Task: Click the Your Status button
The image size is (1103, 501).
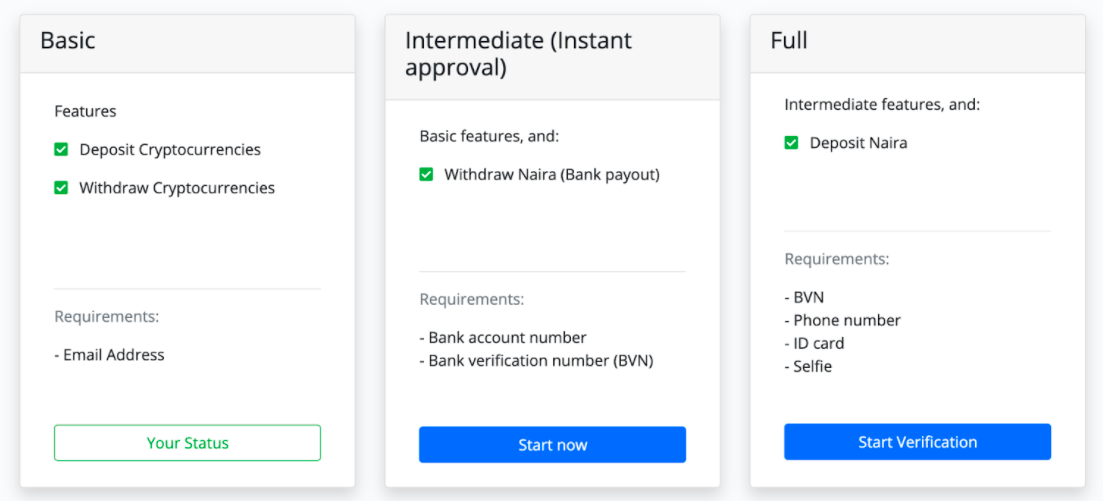Action: 187,443
